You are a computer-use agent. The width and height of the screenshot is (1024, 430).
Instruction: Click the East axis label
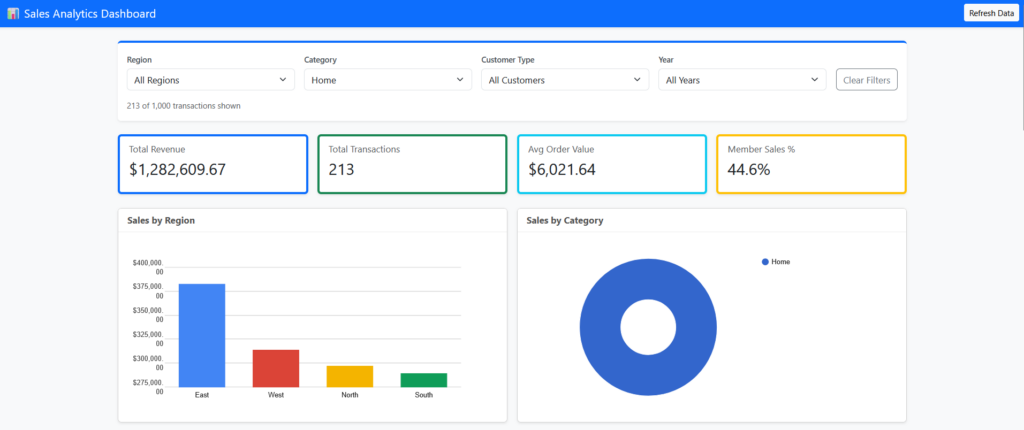coord(202,395)
